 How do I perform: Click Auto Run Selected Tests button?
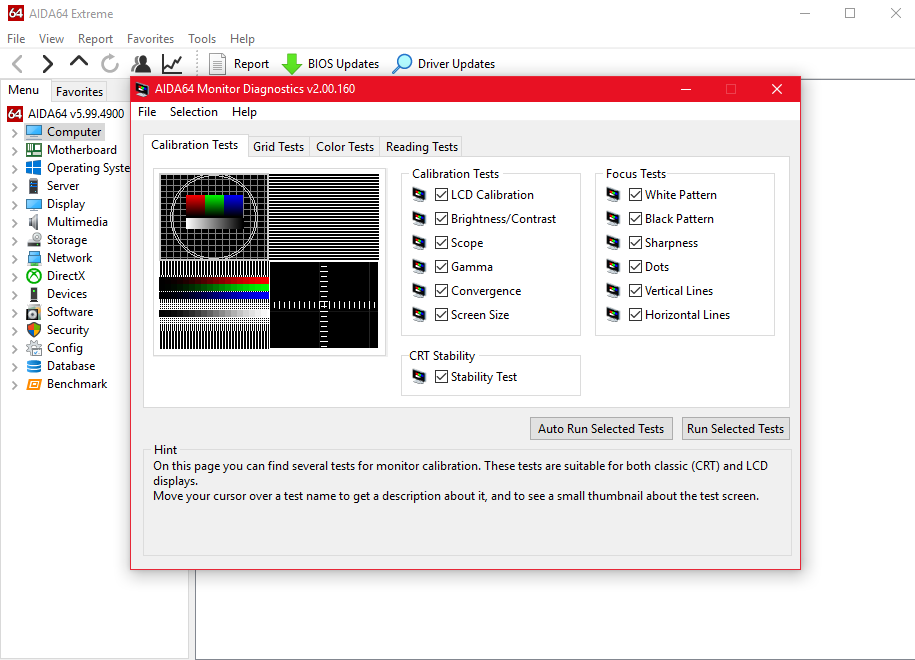coord(601,429)
